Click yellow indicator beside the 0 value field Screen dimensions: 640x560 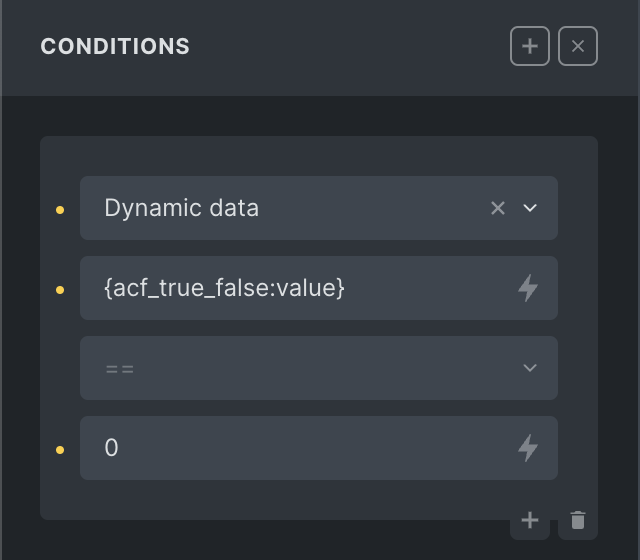[60, 450]
